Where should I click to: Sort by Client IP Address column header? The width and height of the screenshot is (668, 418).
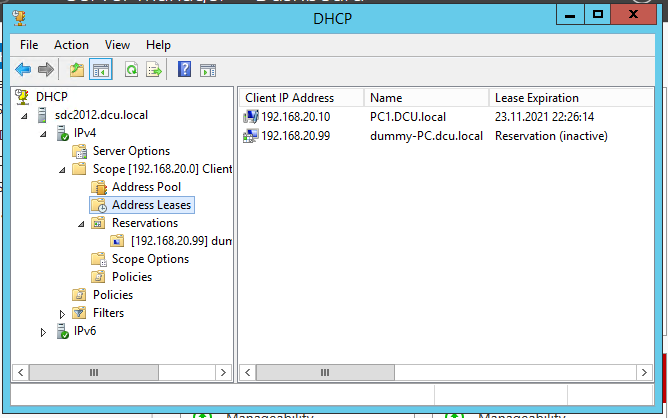pyautogui.click(x=289, y=98)
